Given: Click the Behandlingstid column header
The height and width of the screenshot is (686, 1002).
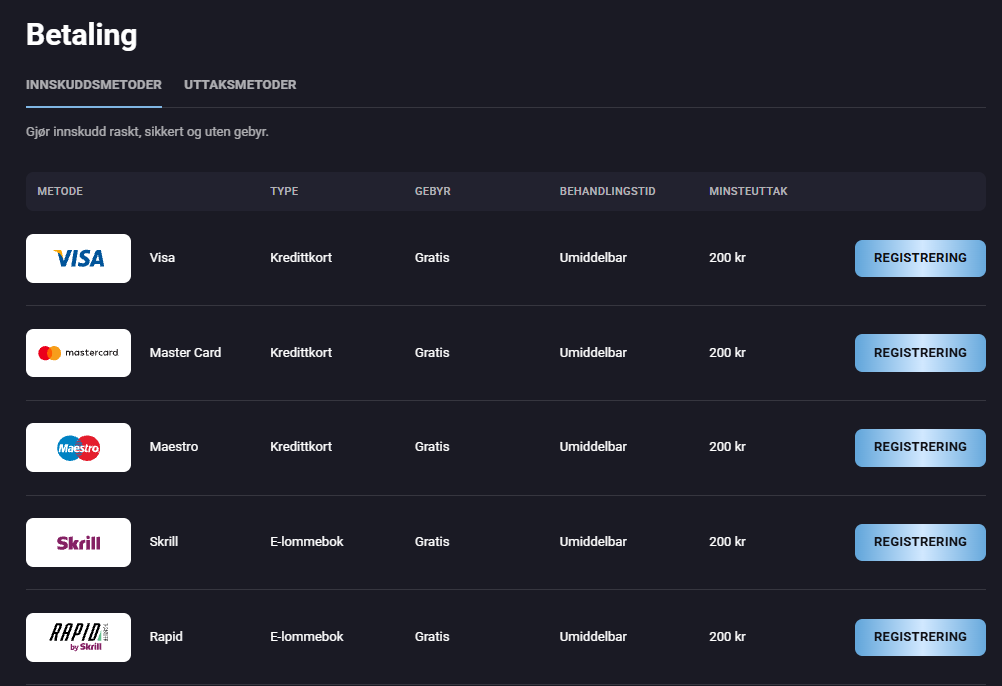Looking at the screenshot, I should 607,191.
